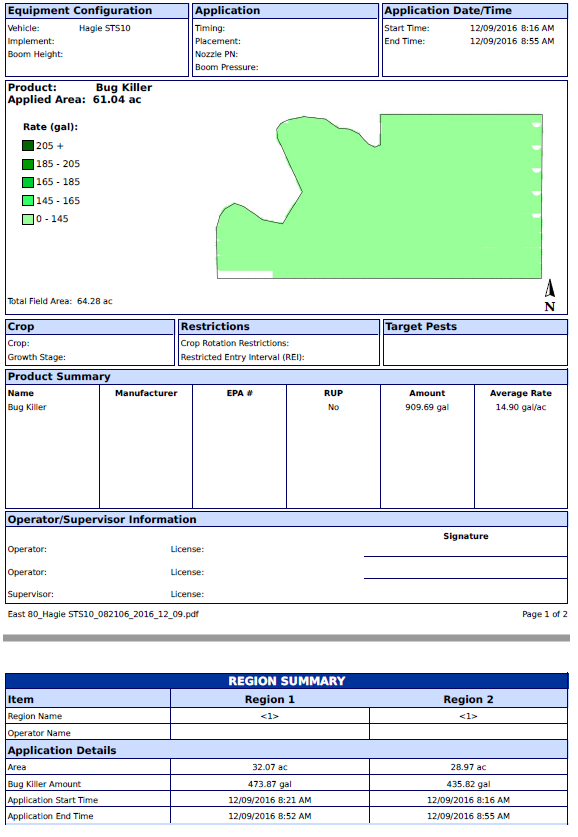Click the Growth Stage label
Viewport: 578px width, 837px height.
[x=36, y=357]
